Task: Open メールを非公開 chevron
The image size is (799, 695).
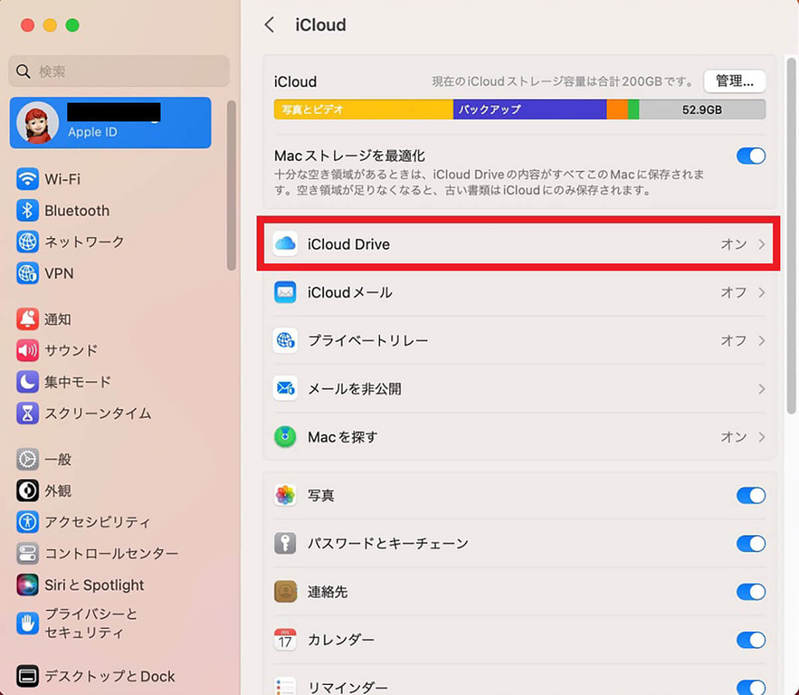Action: tap(761, 389)
